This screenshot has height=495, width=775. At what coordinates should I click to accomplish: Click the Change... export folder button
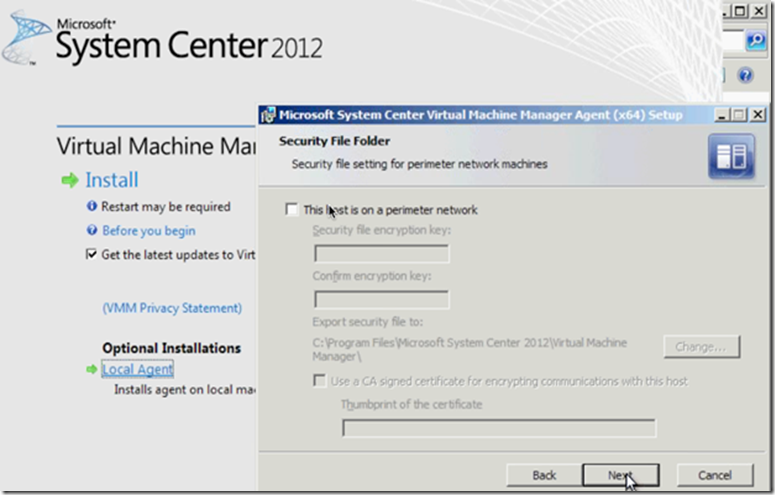click(x=701, y=347)
